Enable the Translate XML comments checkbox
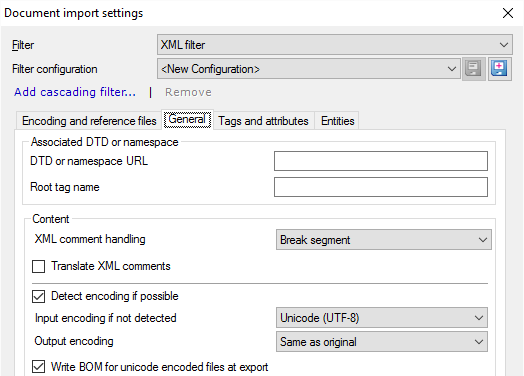The height and width of the screenshot is (376, 524). (x=38, y=266)
